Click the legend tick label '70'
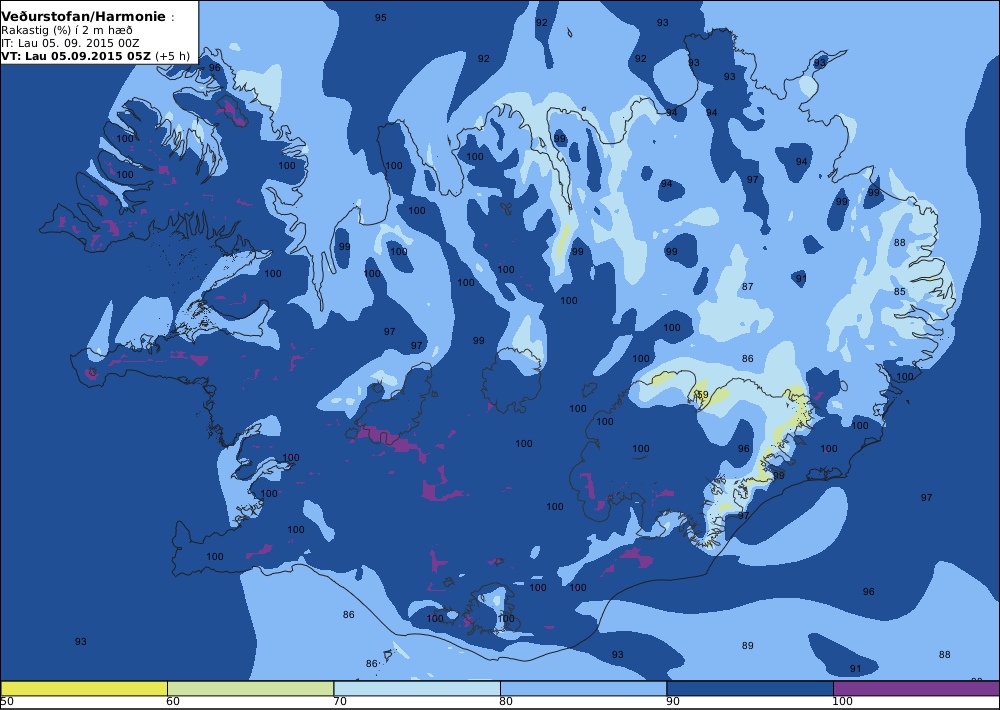 point(340,702)
